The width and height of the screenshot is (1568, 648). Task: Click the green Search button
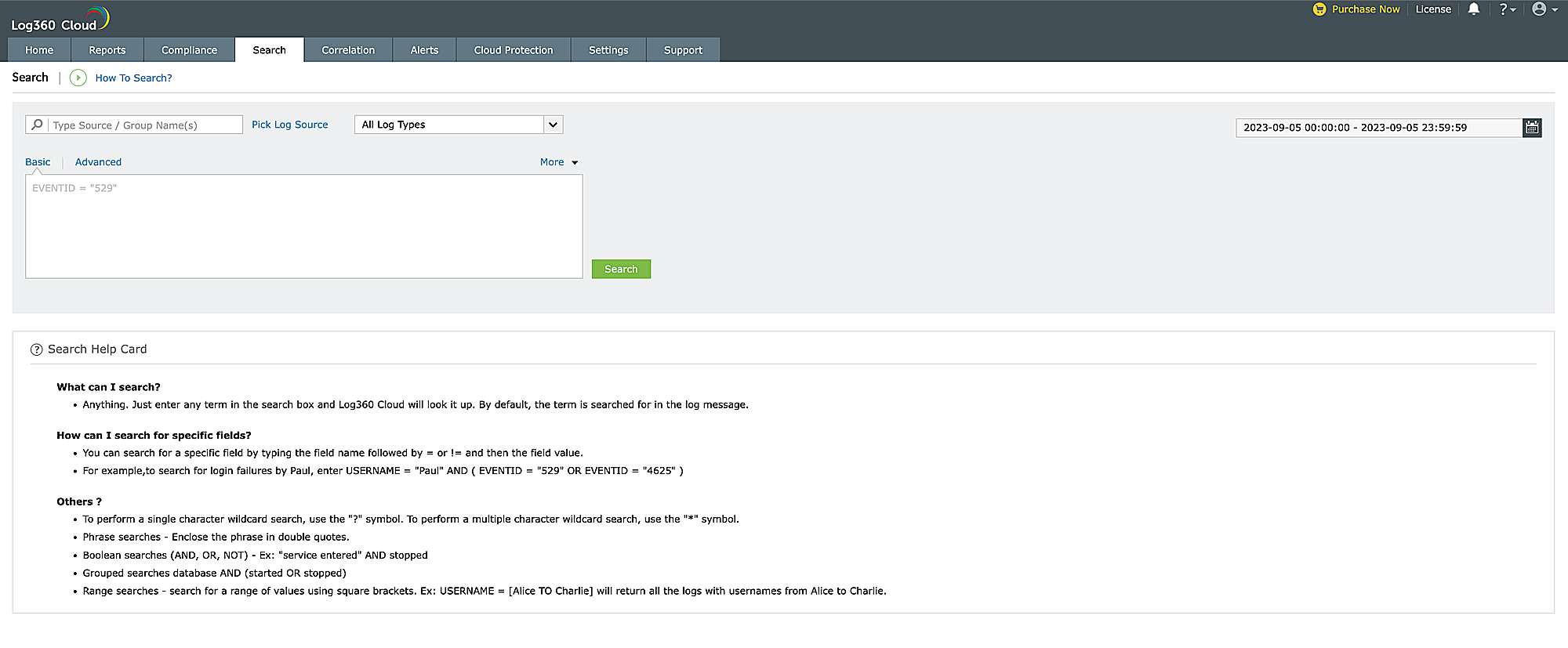(x=621, y=269)
